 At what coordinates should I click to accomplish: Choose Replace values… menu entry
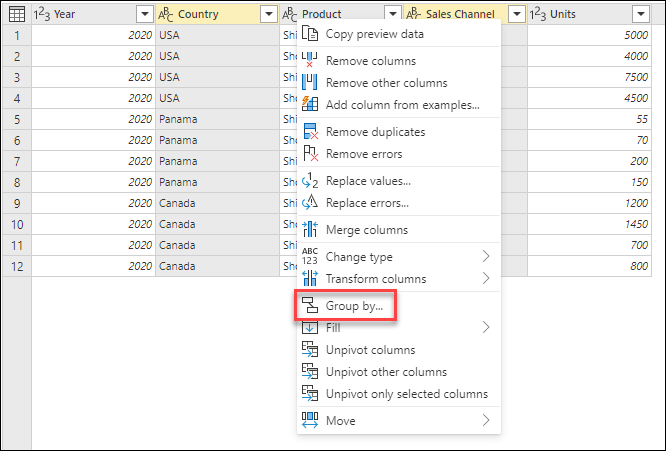pyautogui.click(x=399, y=181)
